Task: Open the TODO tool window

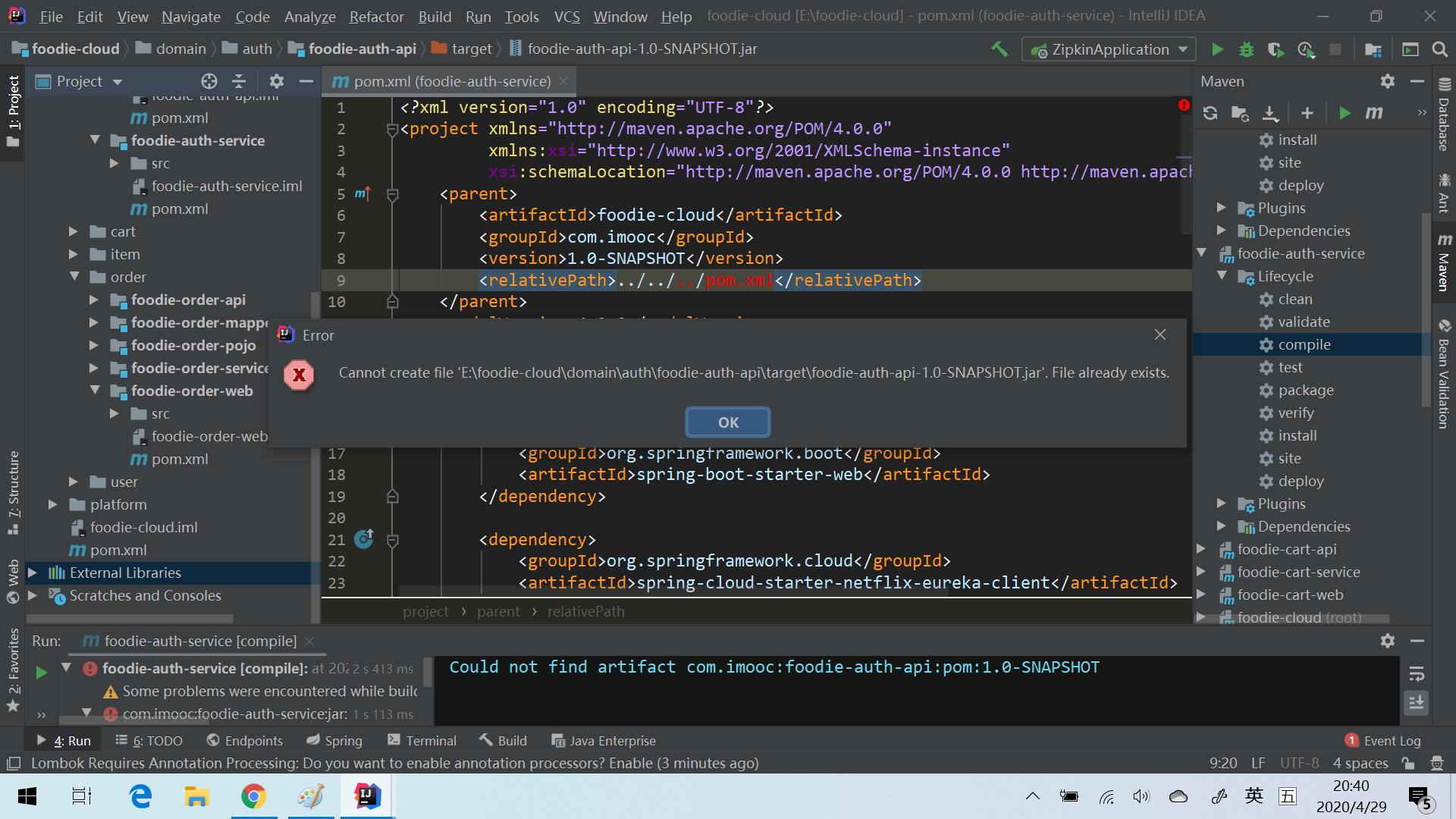Action: point(149,741)
